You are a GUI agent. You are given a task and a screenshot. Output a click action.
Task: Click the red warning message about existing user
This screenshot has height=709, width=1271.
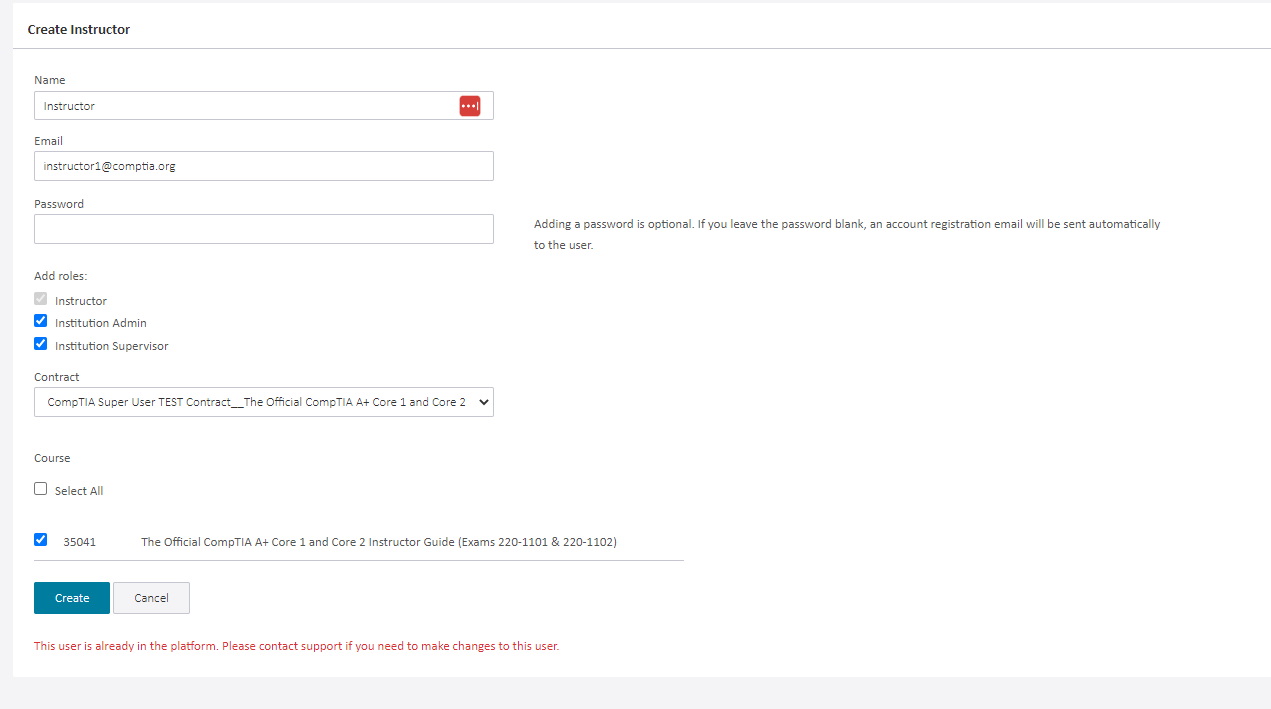296,645
